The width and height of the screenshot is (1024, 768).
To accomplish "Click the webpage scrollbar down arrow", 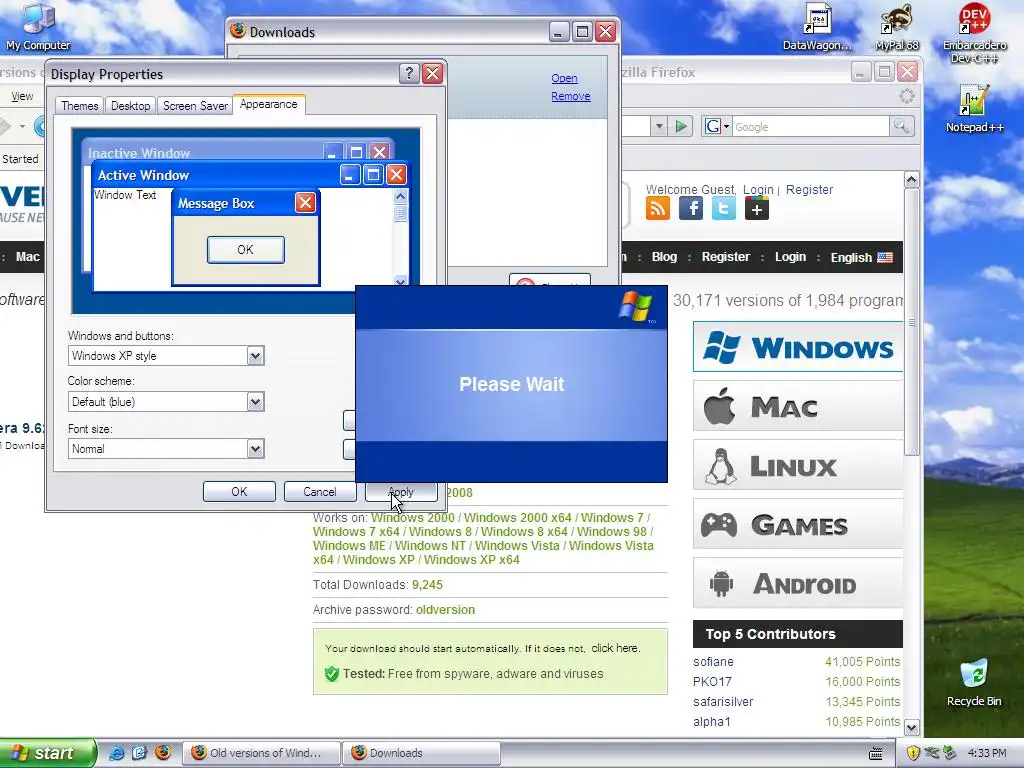I will coord(912,727).
